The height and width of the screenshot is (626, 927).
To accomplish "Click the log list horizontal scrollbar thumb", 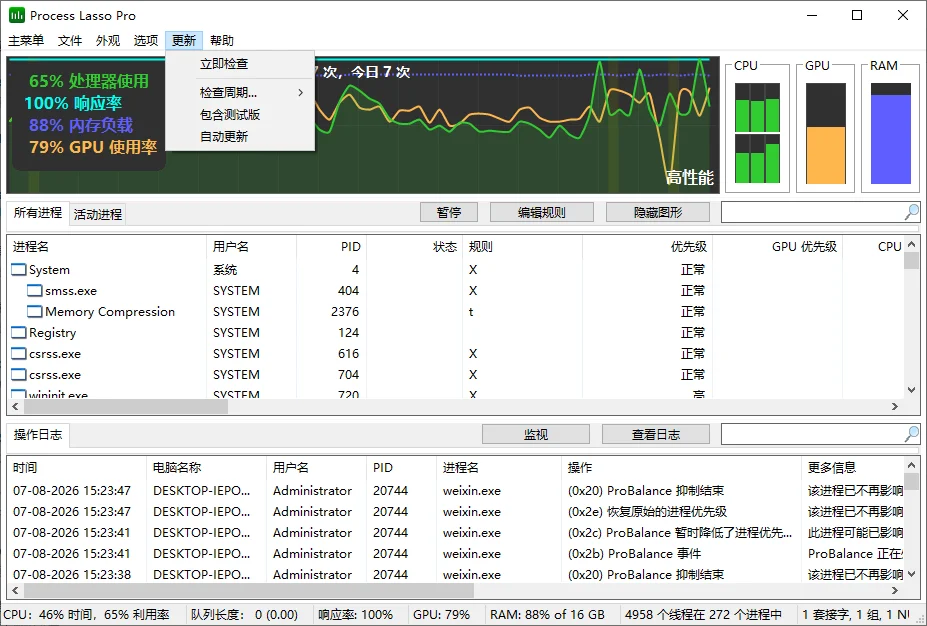I will [x=248, y=590].
